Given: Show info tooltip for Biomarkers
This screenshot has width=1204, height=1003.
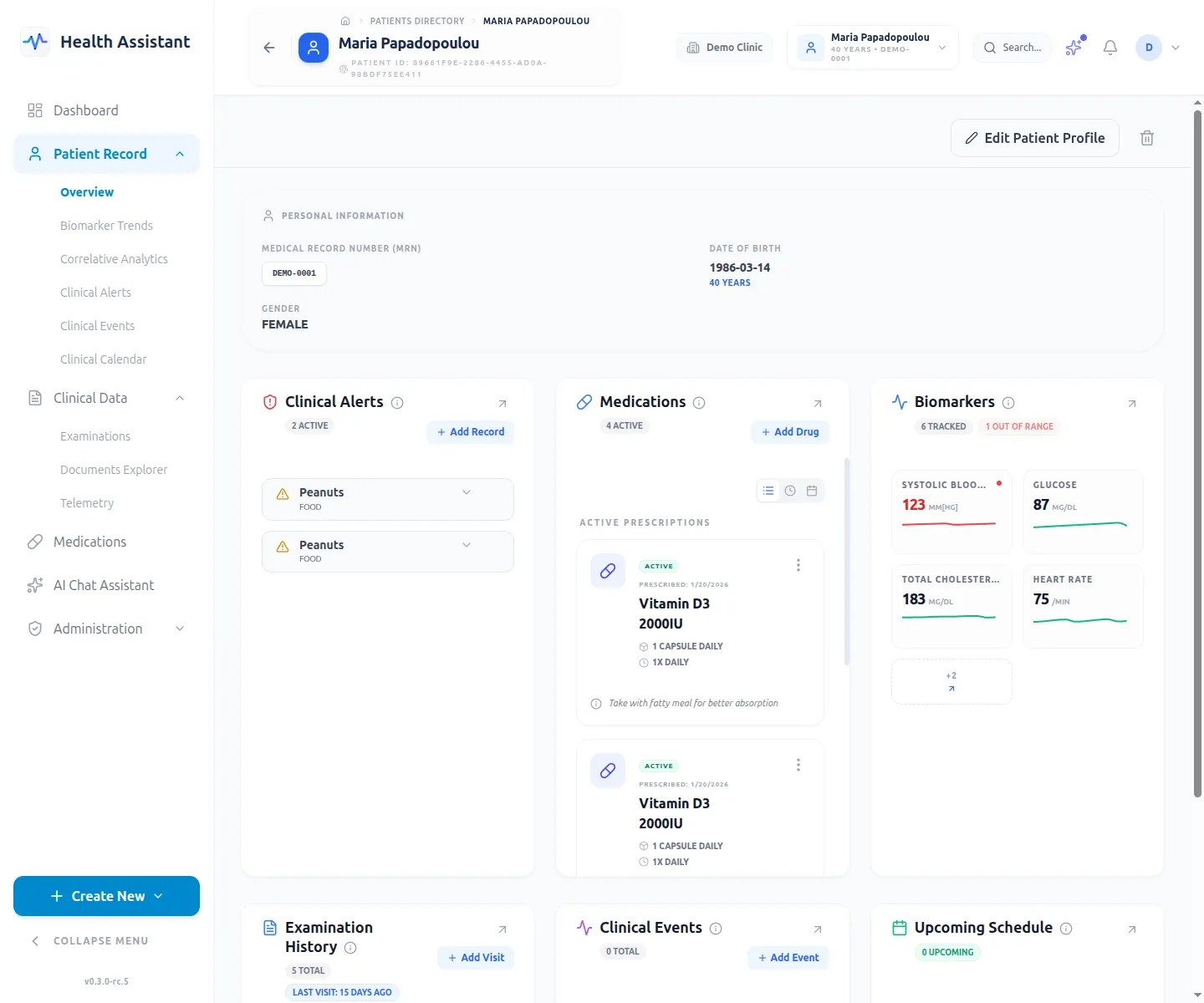Looking at the screenshot, I should coord(1008,403).
